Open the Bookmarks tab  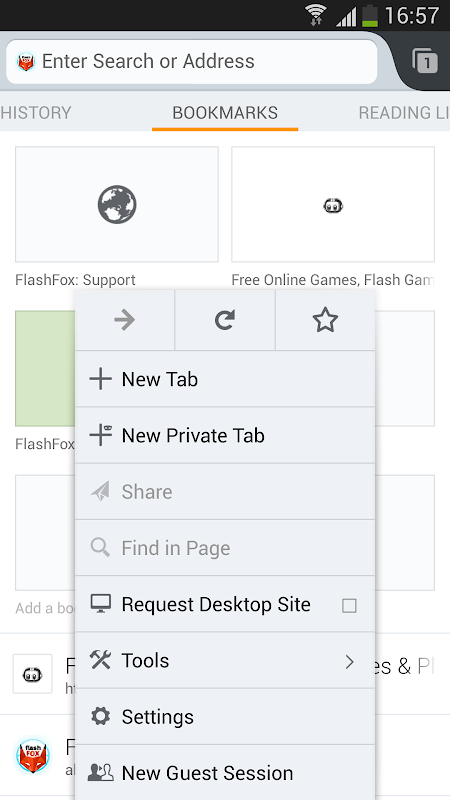[x=225, y=112]
